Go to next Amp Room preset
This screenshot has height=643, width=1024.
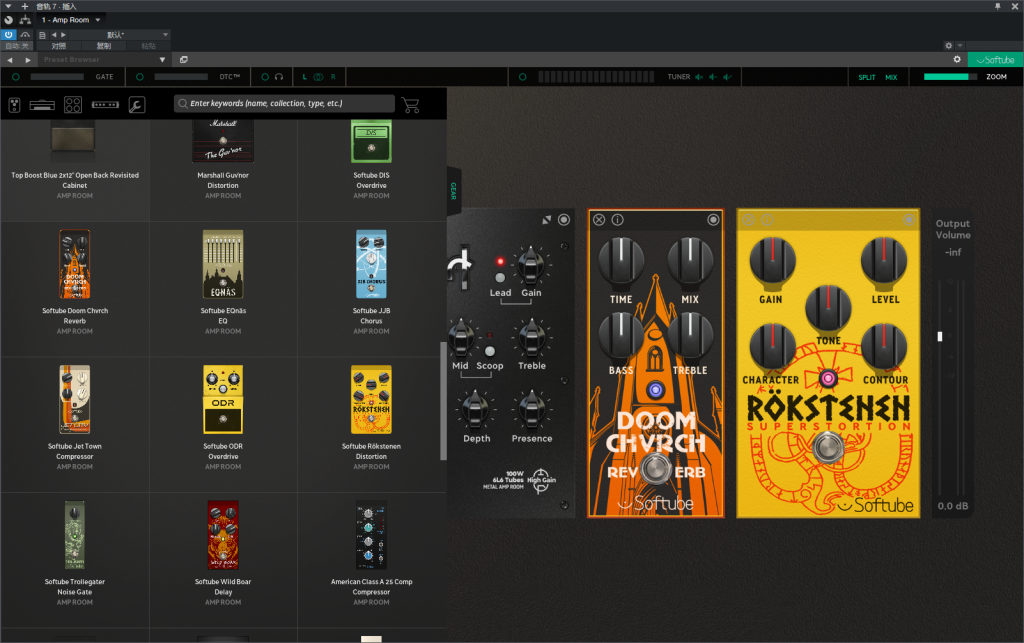[x=27, y=59]
